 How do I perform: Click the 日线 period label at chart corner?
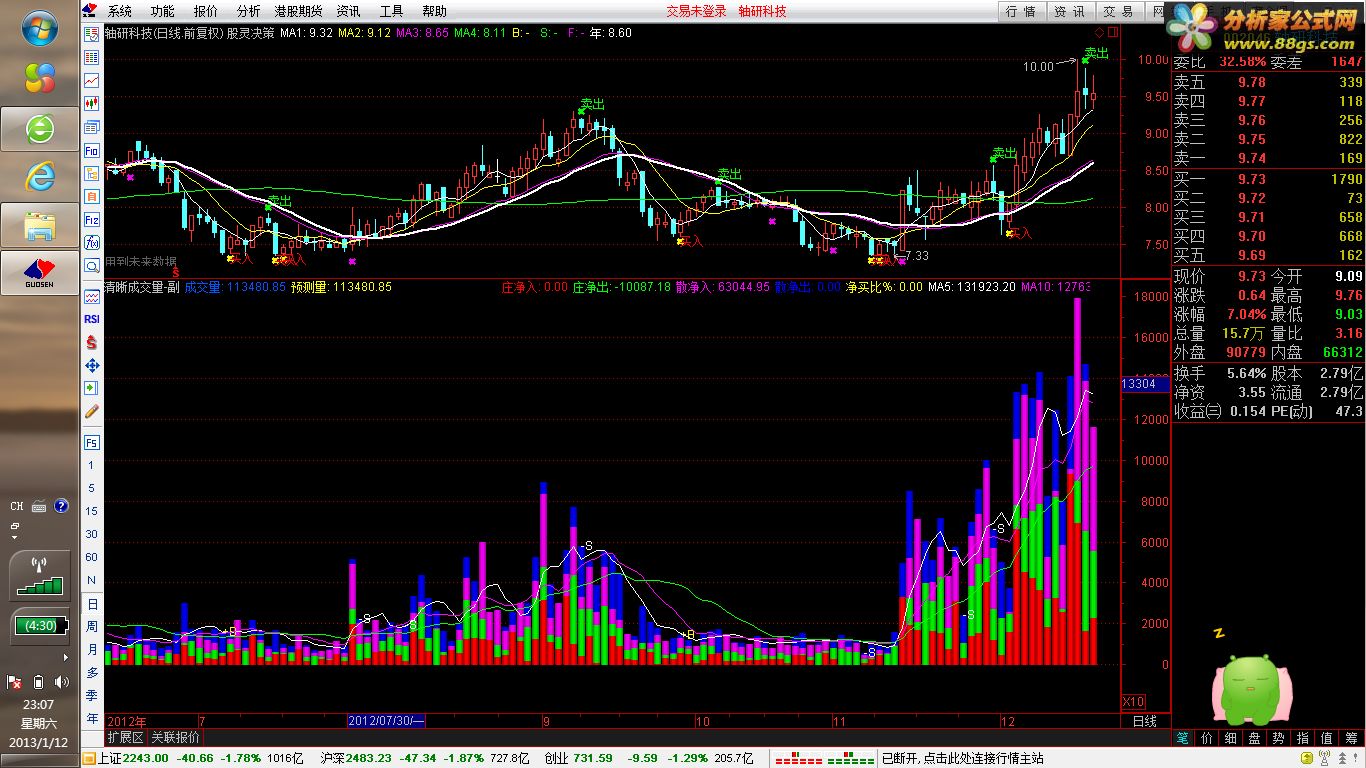[x=1144, y=720]
